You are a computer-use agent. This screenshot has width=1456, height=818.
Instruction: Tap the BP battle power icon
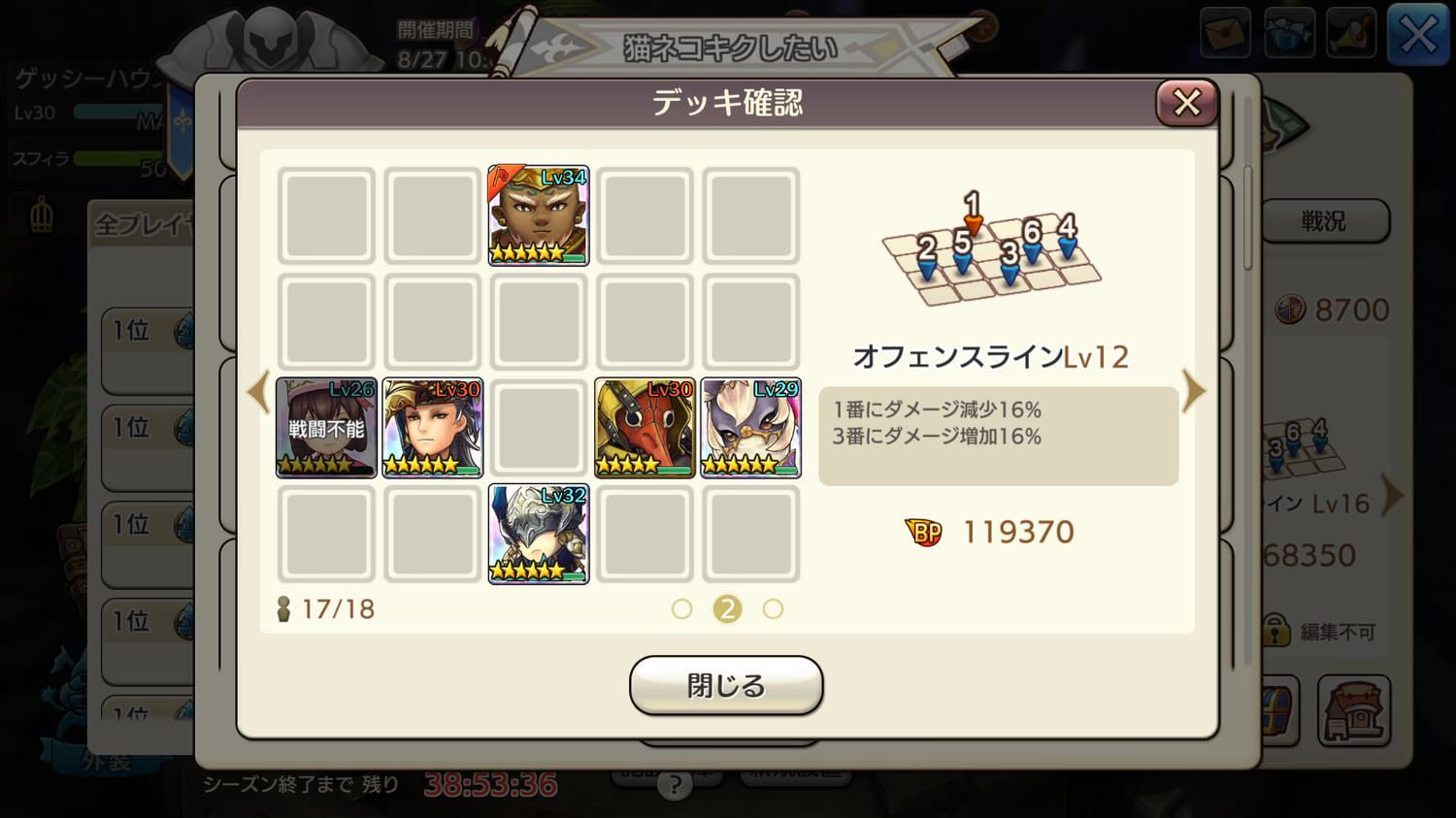point(923,532)
